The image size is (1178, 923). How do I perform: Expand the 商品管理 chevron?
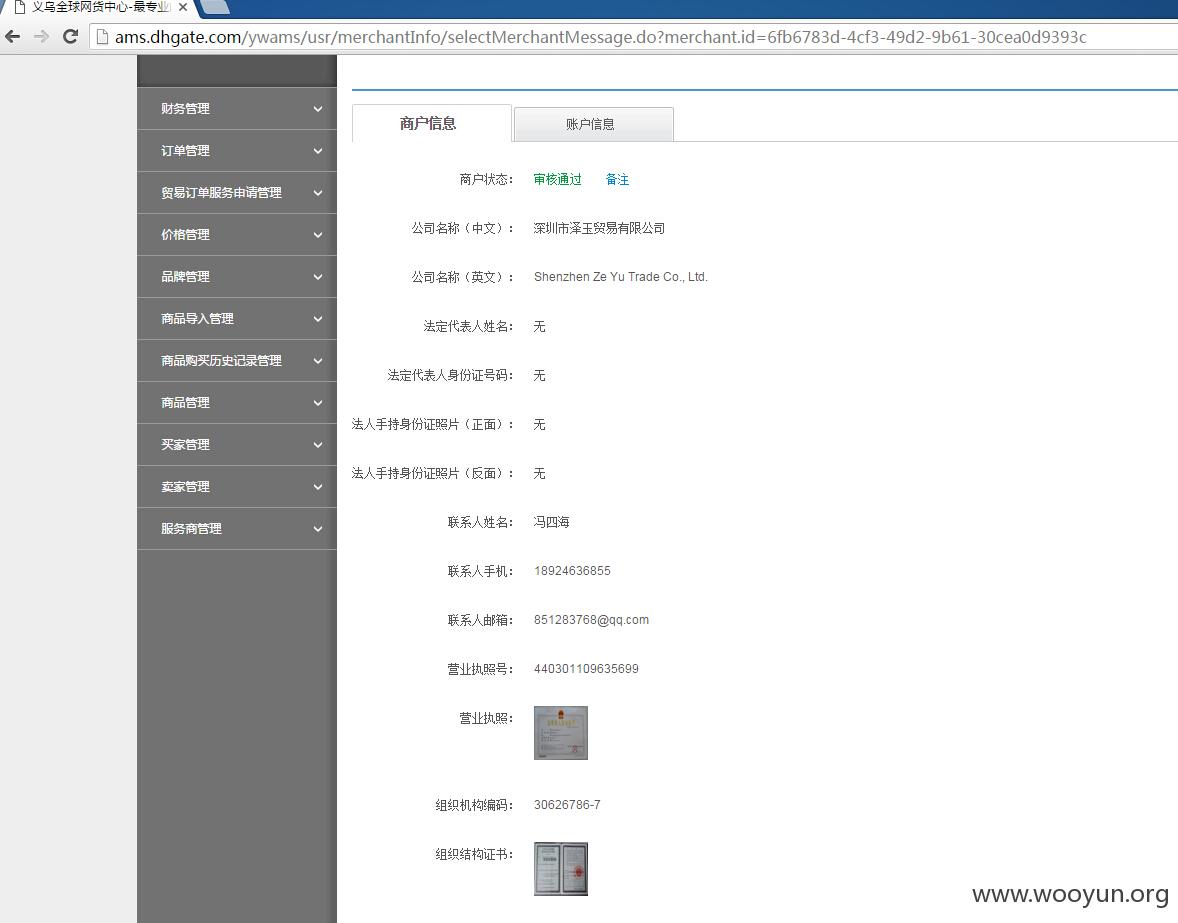(318, 403)
